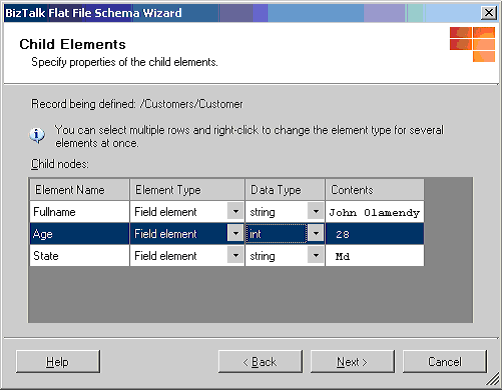Select the State element name cell
Viewport: 502px width, 390px height.
(x=79, y=256)
